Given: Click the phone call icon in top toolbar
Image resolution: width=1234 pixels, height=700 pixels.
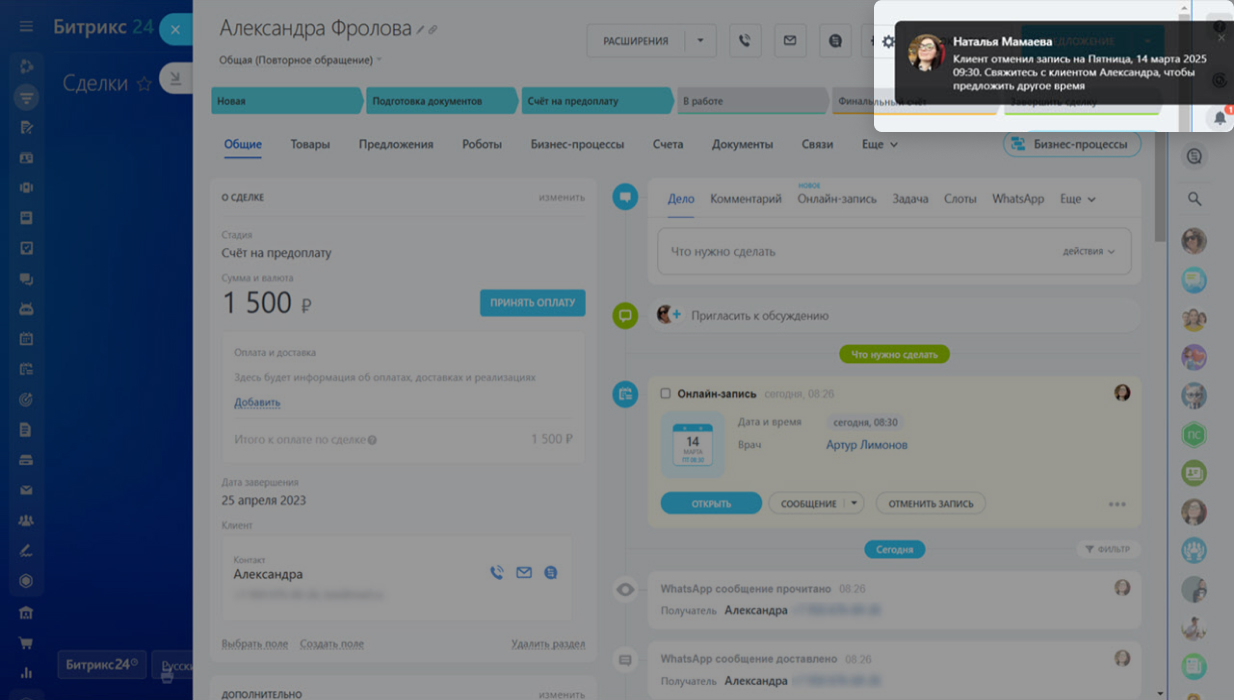Looking at the screenshot, I should coord(745,41).
